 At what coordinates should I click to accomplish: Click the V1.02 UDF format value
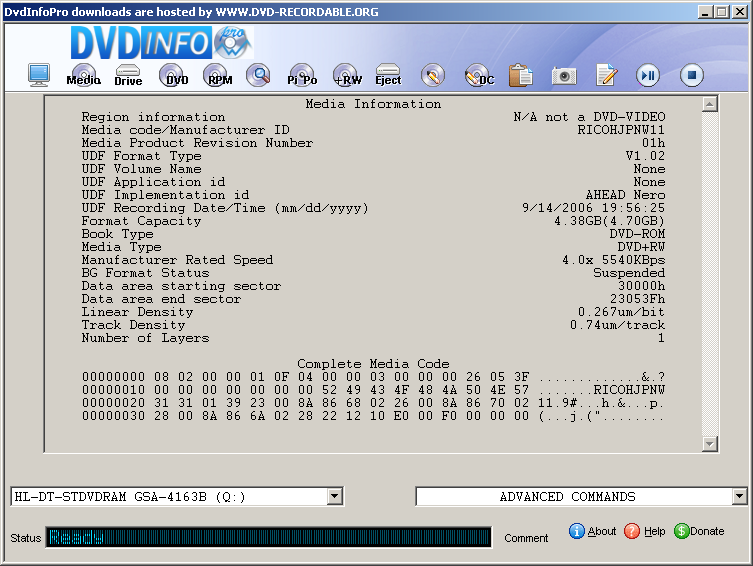pyautogui.click(x=645, y=156)
